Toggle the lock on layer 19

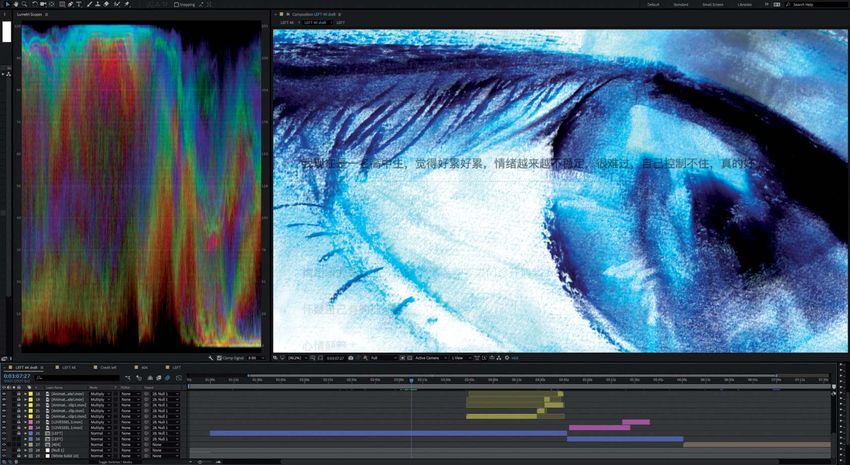(19, 399)
